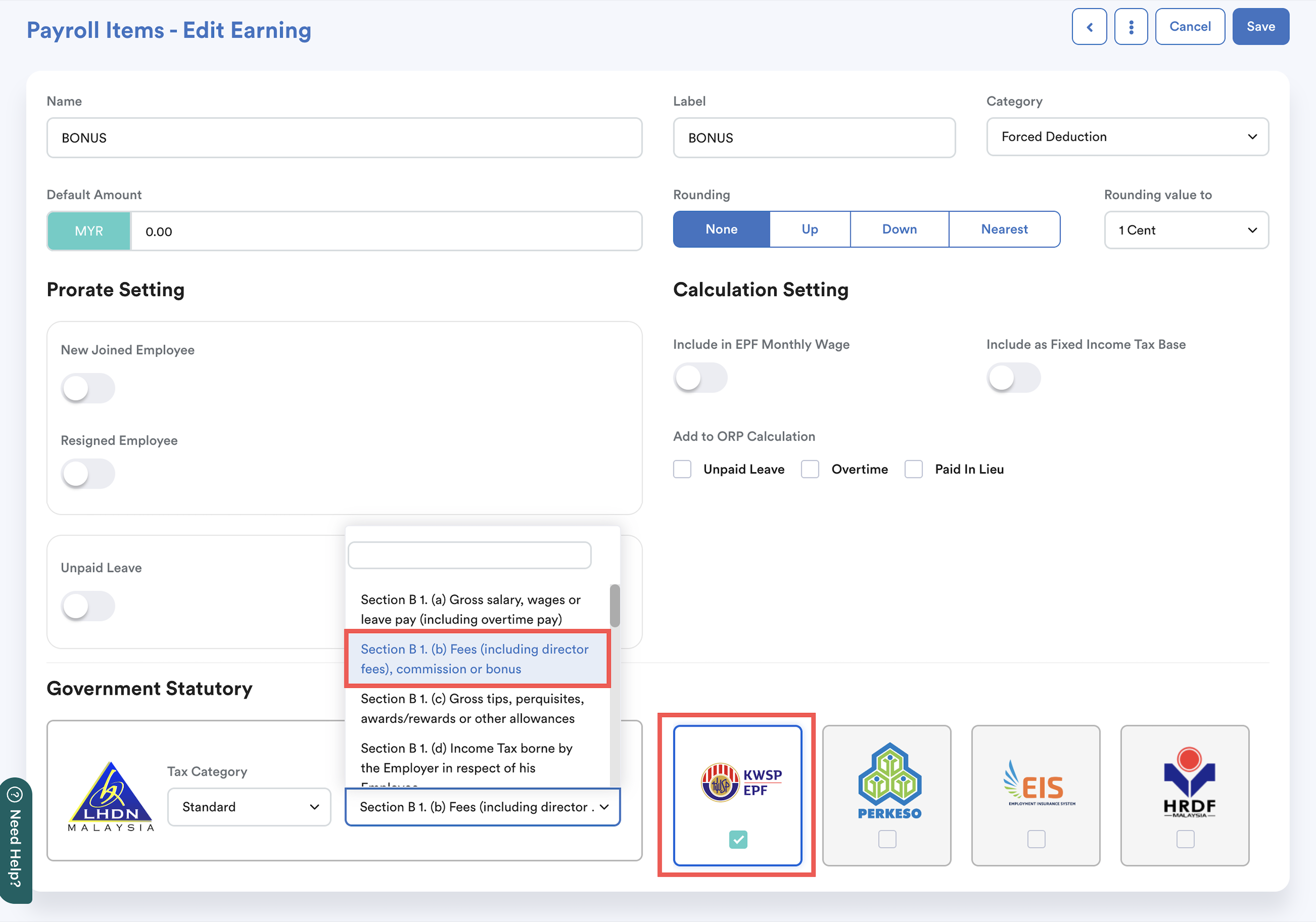Open the Category dropdown

(1127, 137)
